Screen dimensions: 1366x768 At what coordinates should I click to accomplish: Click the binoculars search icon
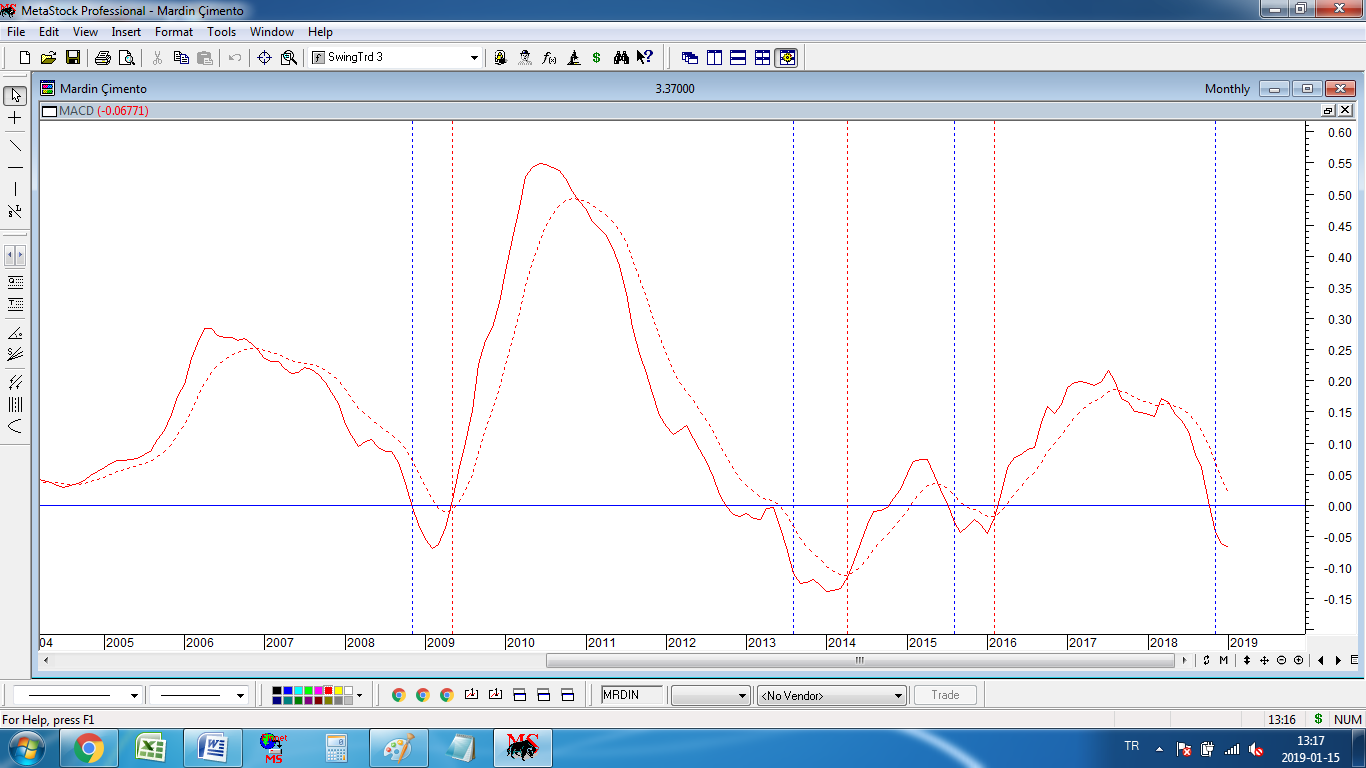pos(621,58)
